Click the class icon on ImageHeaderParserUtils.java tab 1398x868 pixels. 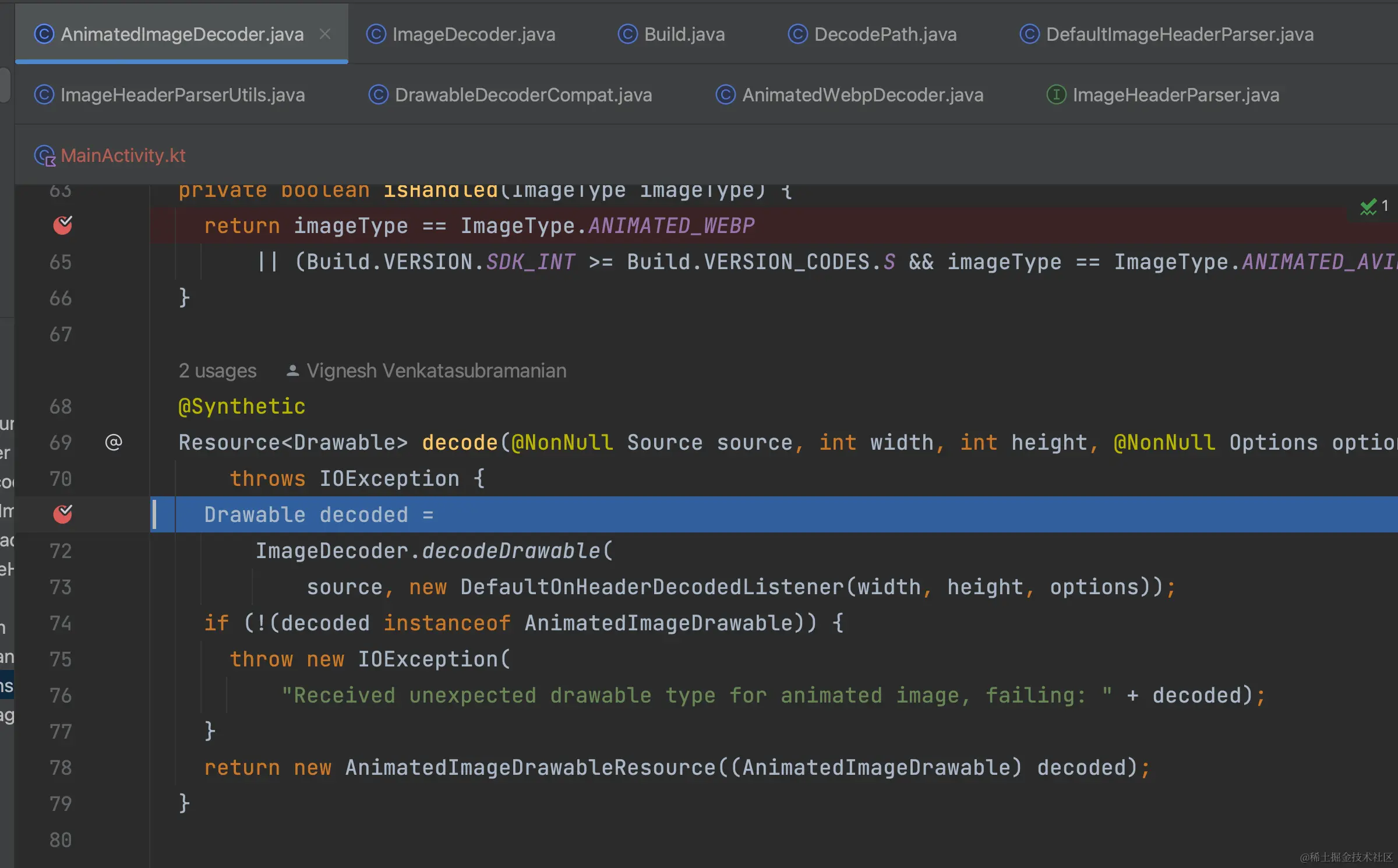[x=44, y=95]
